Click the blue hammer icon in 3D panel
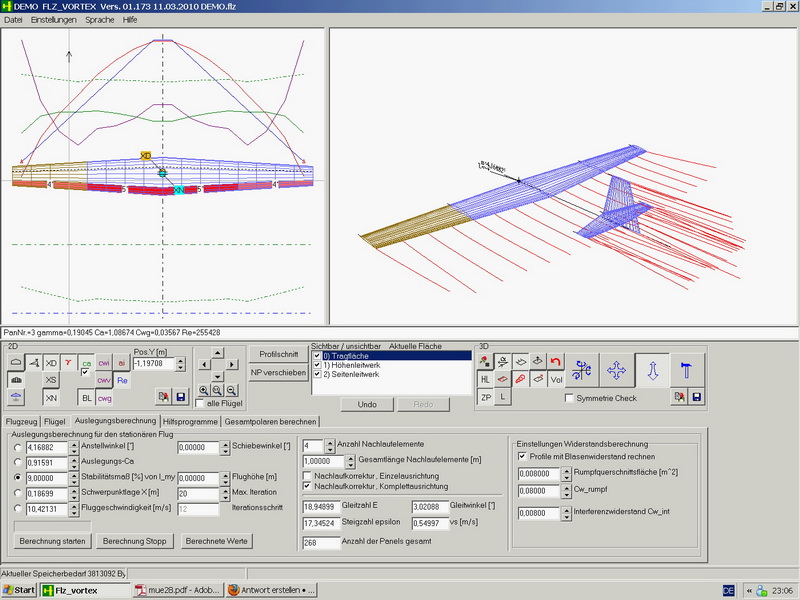Viewport: 800px width, 600px height. click(x=686, y=368)
